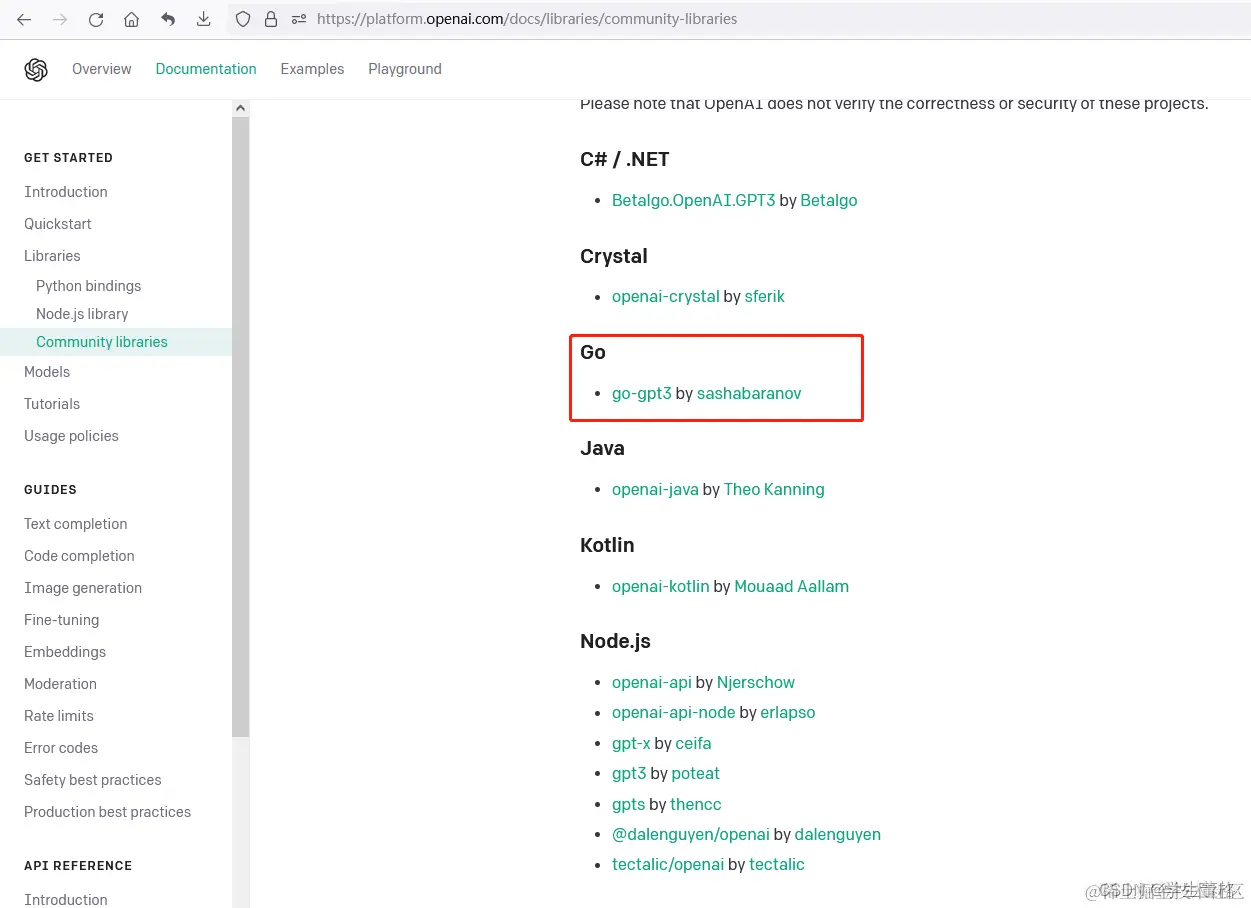This screenshot has width=1251, height=908.
Task: Open the openai-crystal link
Action: point(666,296)
